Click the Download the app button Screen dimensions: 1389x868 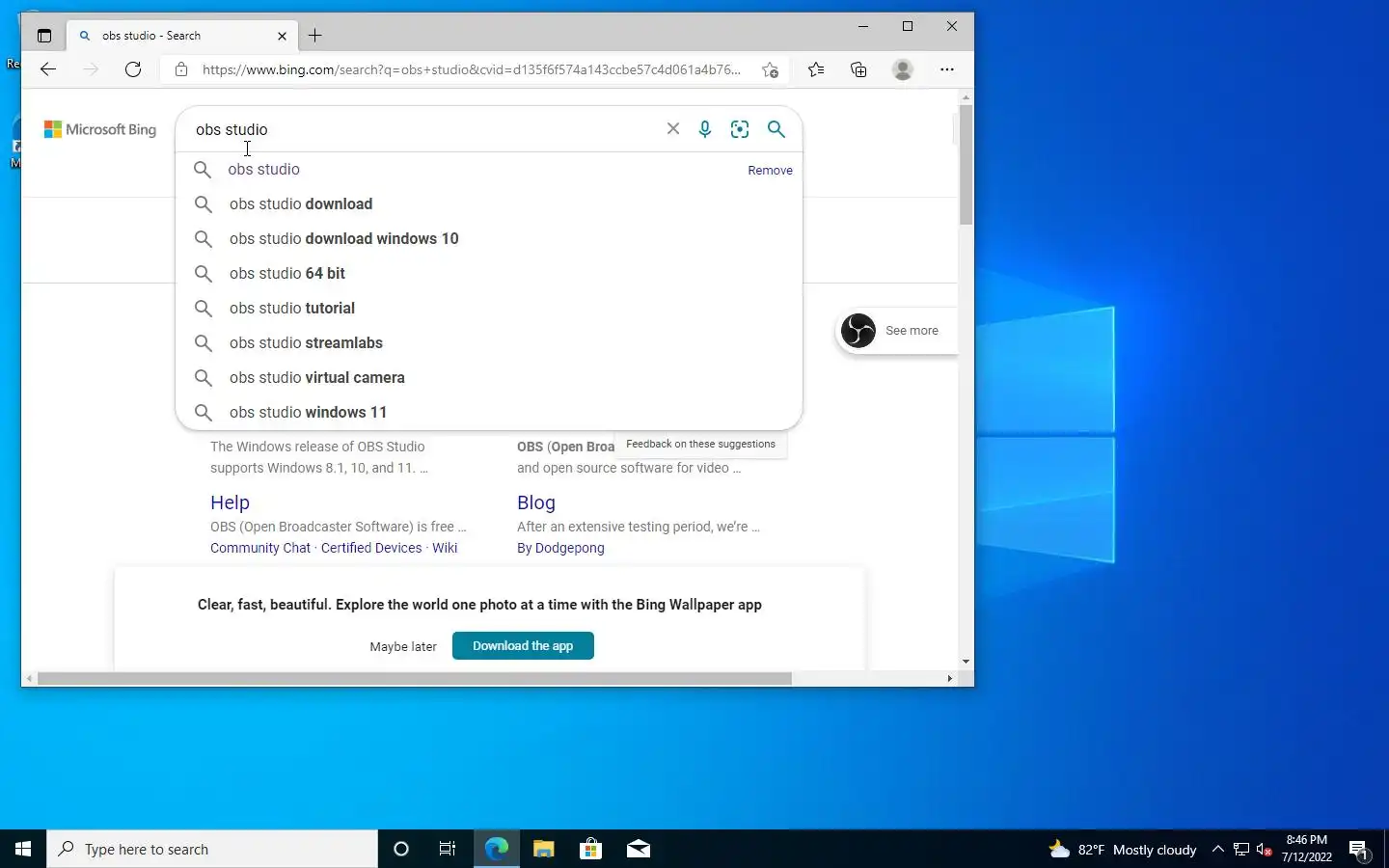pyautogui.click(x=523, y=645)
